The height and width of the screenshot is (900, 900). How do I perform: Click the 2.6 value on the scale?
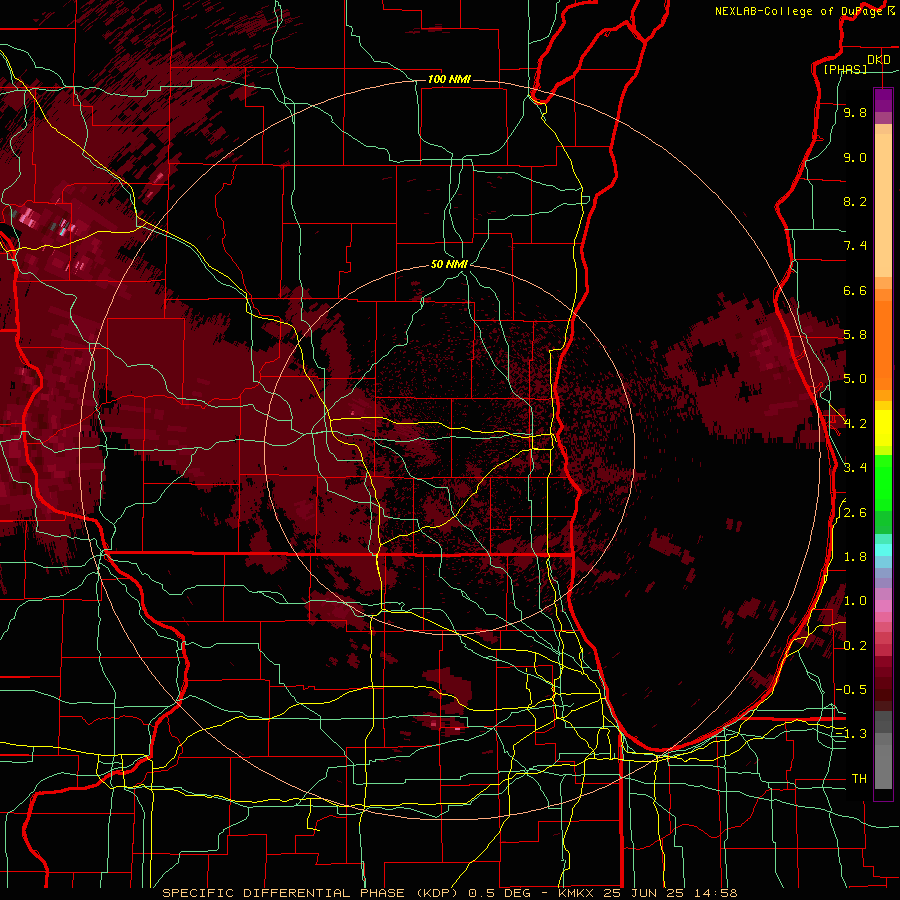(855, 513)
